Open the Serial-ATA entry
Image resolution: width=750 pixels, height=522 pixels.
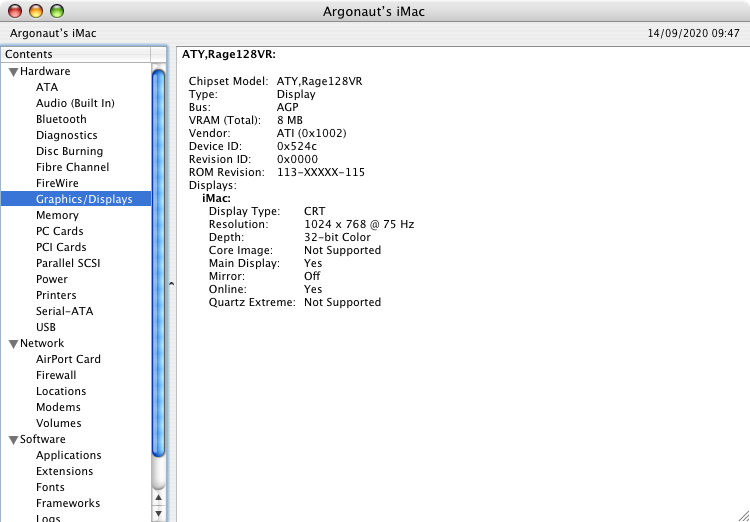[x=64, y=311]
